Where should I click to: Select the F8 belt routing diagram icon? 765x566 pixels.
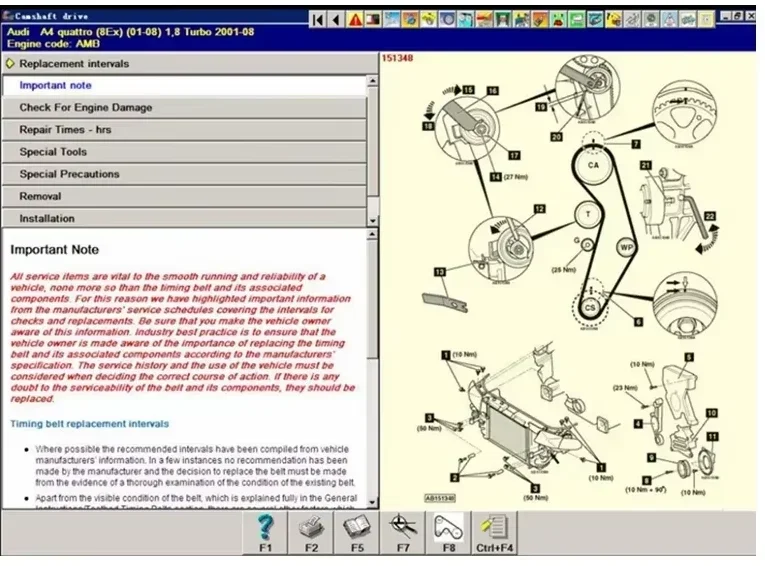[x=449, y=533]
